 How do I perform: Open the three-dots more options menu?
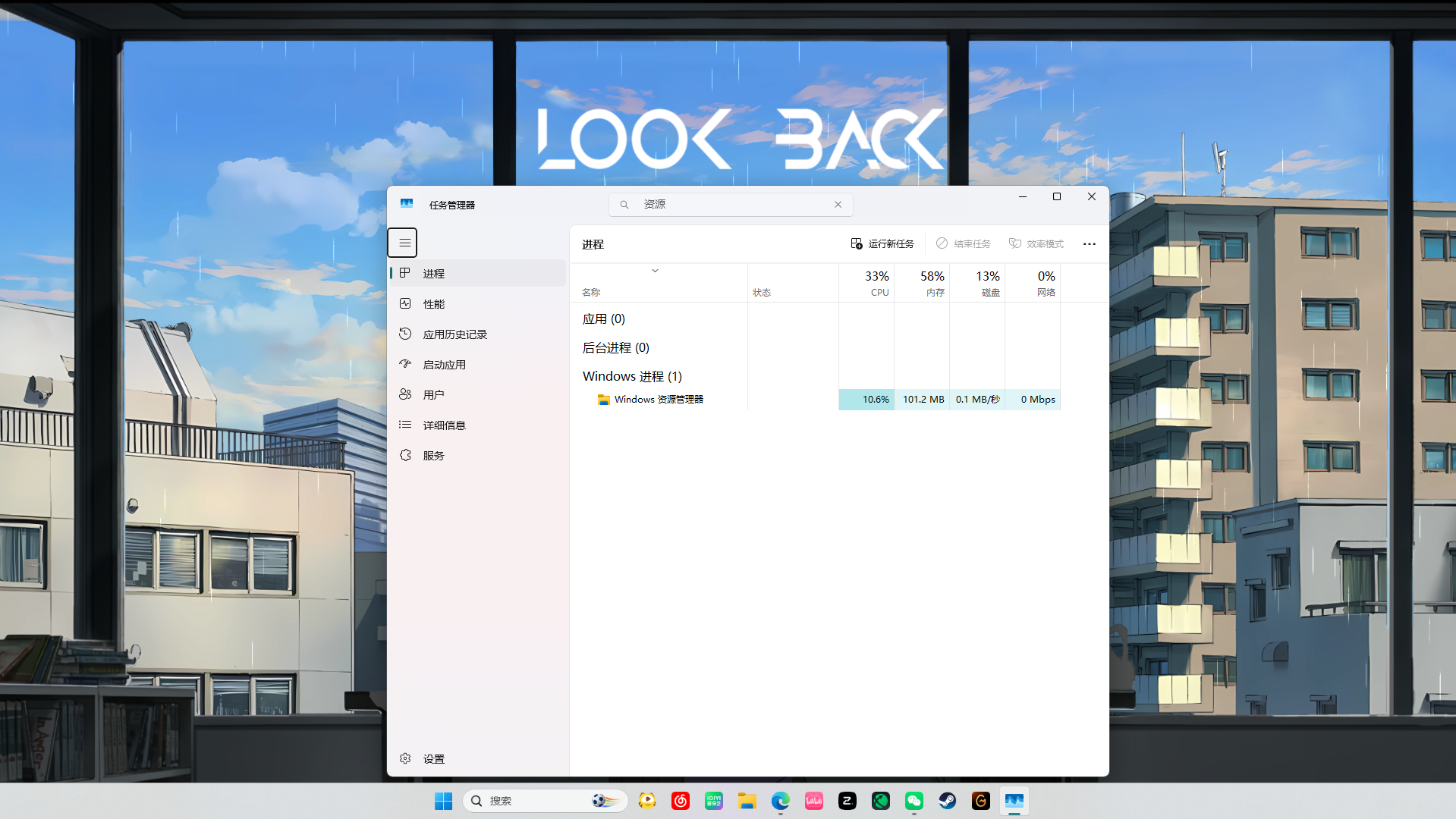(x=1090, y=243)
